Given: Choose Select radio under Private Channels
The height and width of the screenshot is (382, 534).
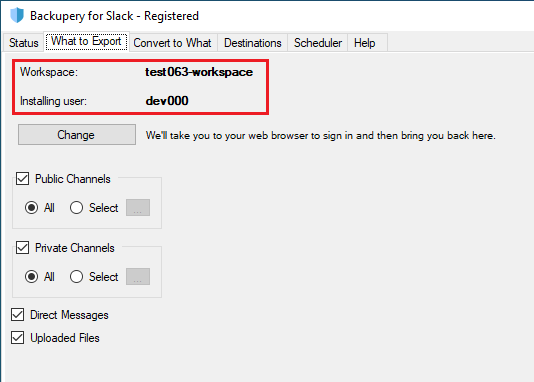Looking at the screenshot, I should coord(76,276).
